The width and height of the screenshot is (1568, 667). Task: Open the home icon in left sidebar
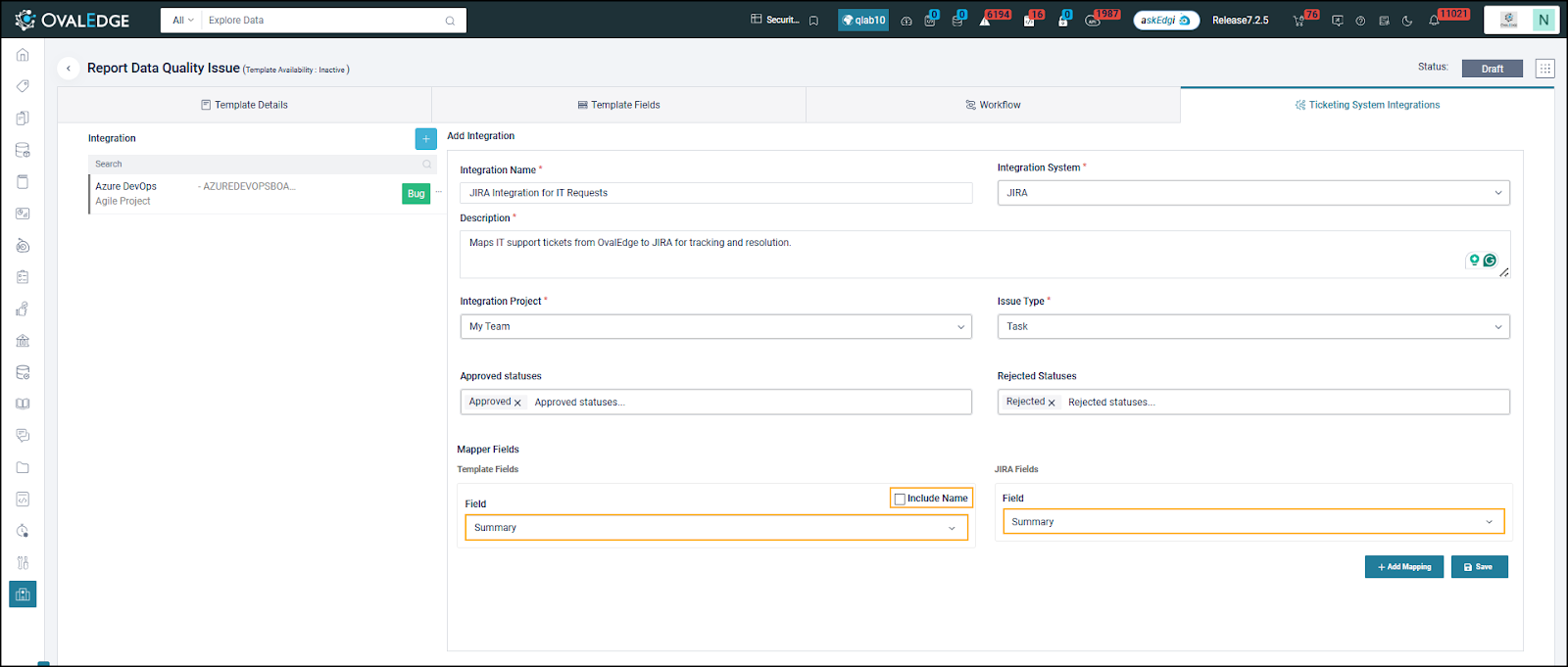pyautogui.click(x=23, y=55)
